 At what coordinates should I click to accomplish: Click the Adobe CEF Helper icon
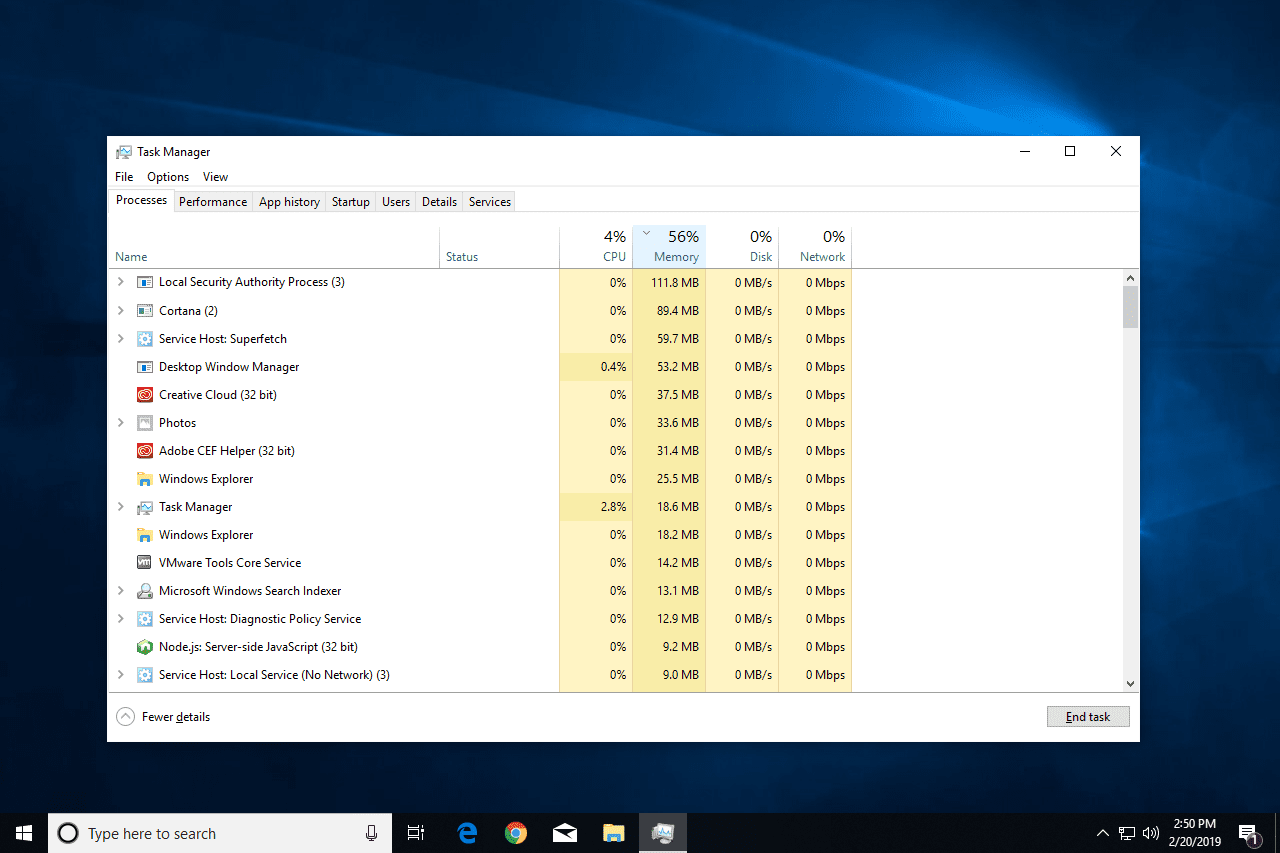pos(144,450)
